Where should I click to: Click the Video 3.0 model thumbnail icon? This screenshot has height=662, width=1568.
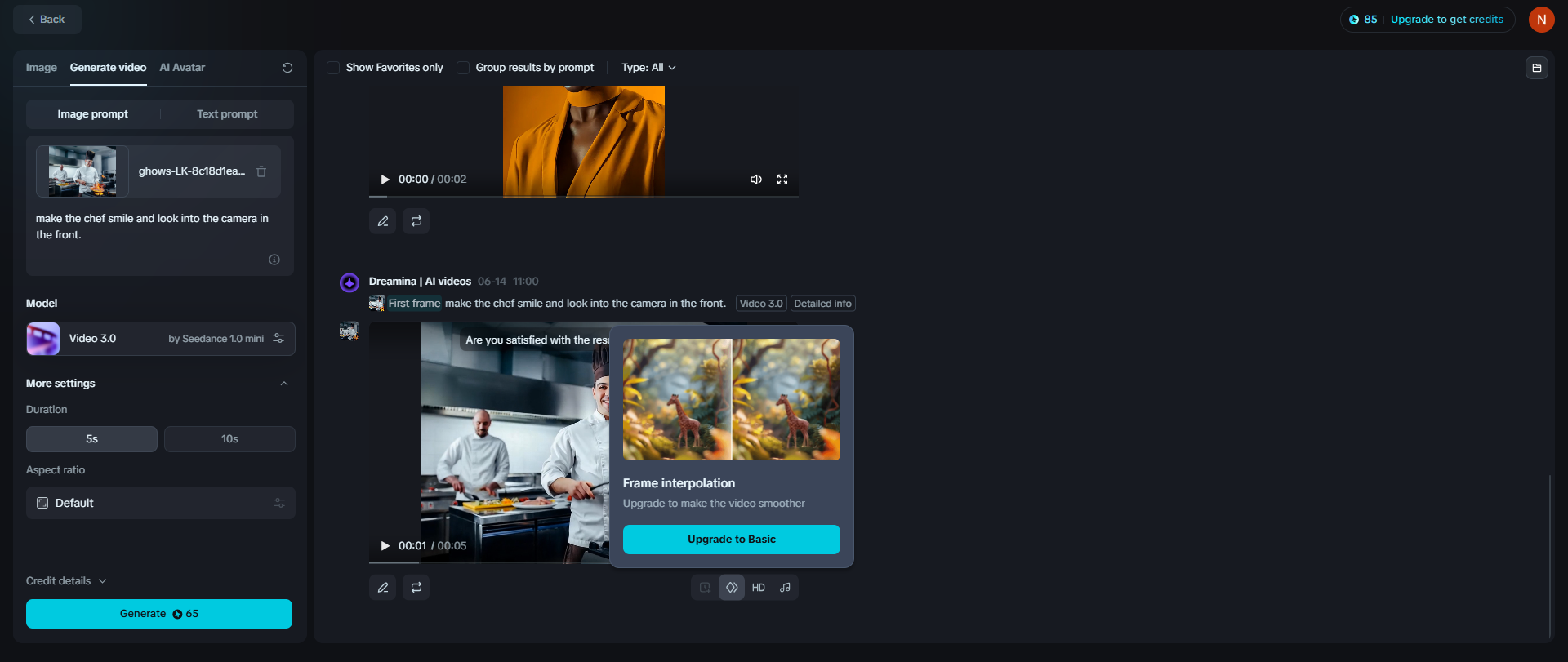pyautogui.click(x=43, y=339)
